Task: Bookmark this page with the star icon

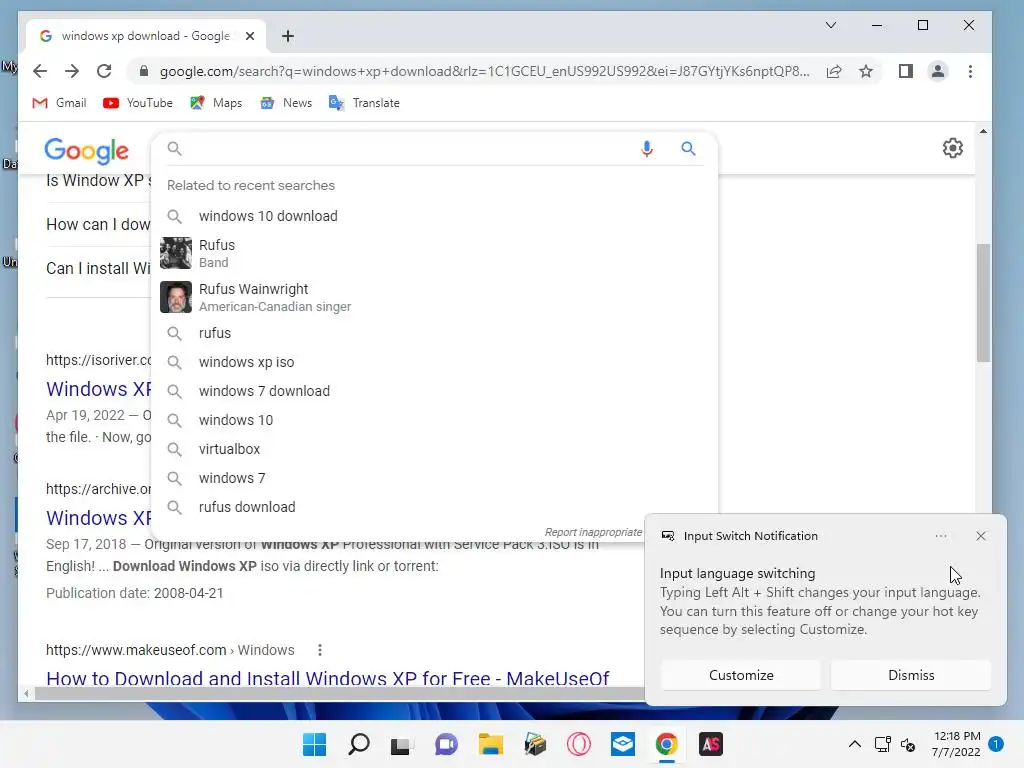Action: coord(866,71)
